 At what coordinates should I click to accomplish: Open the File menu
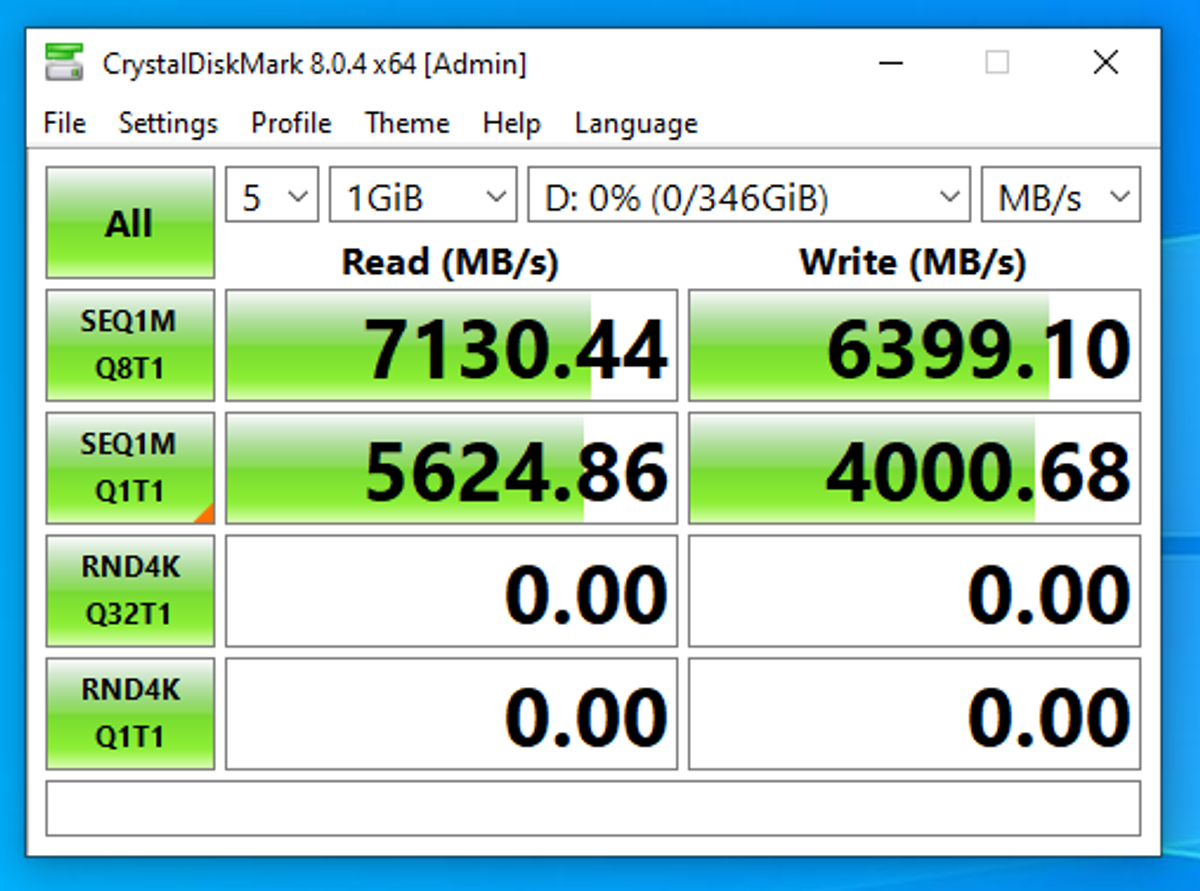pyautogui.click(x=65, y=123)
